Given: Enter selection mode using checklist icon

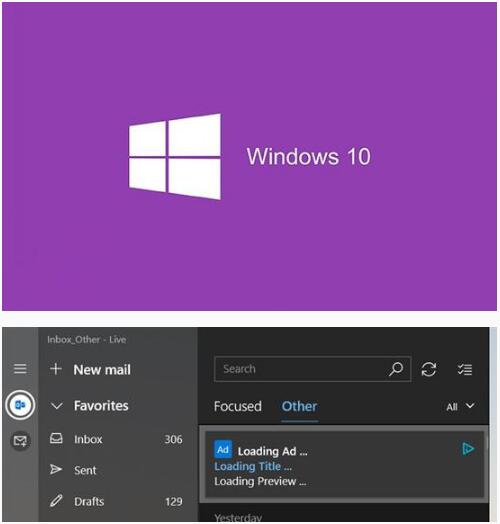Looking at the screenshot, I should click(x=465, y=369).
